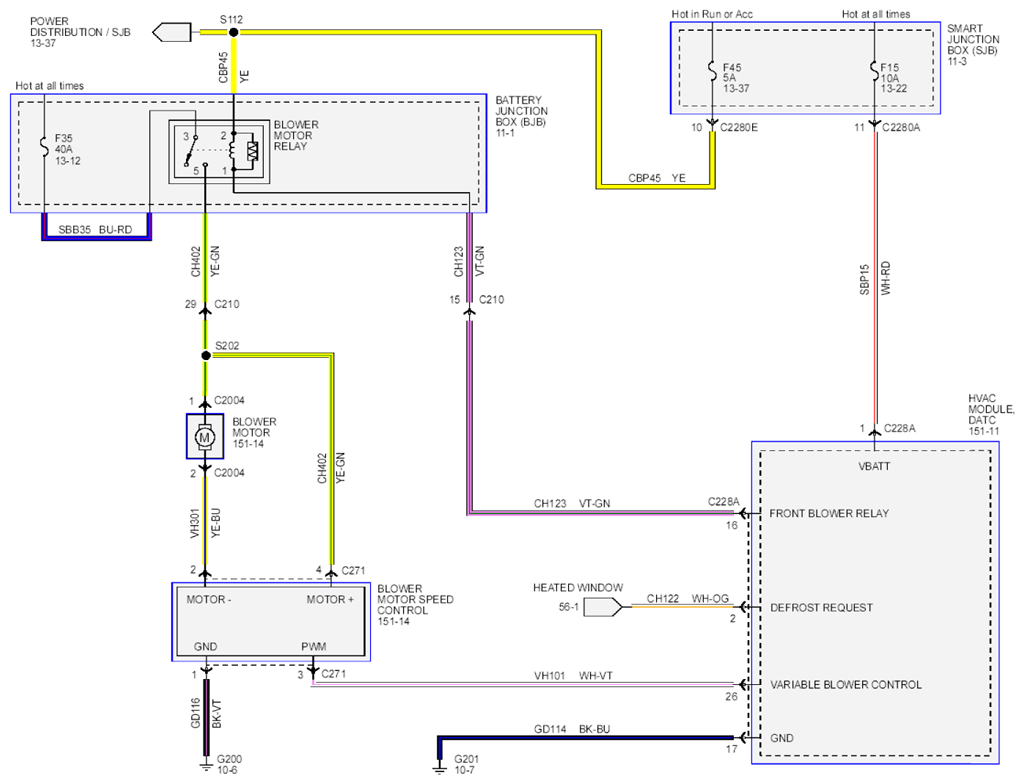The width and height of the screenshot is (1024, 784).
Task: Click the "VH301" wire label
Action: click(x=195, y=523)
